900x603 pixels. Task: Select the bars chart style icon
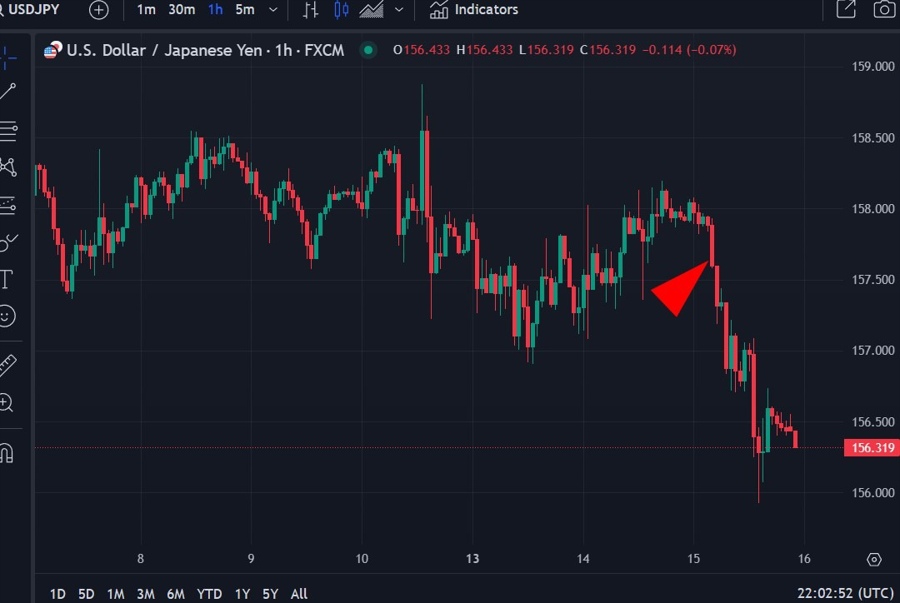(x=311, y=10)
